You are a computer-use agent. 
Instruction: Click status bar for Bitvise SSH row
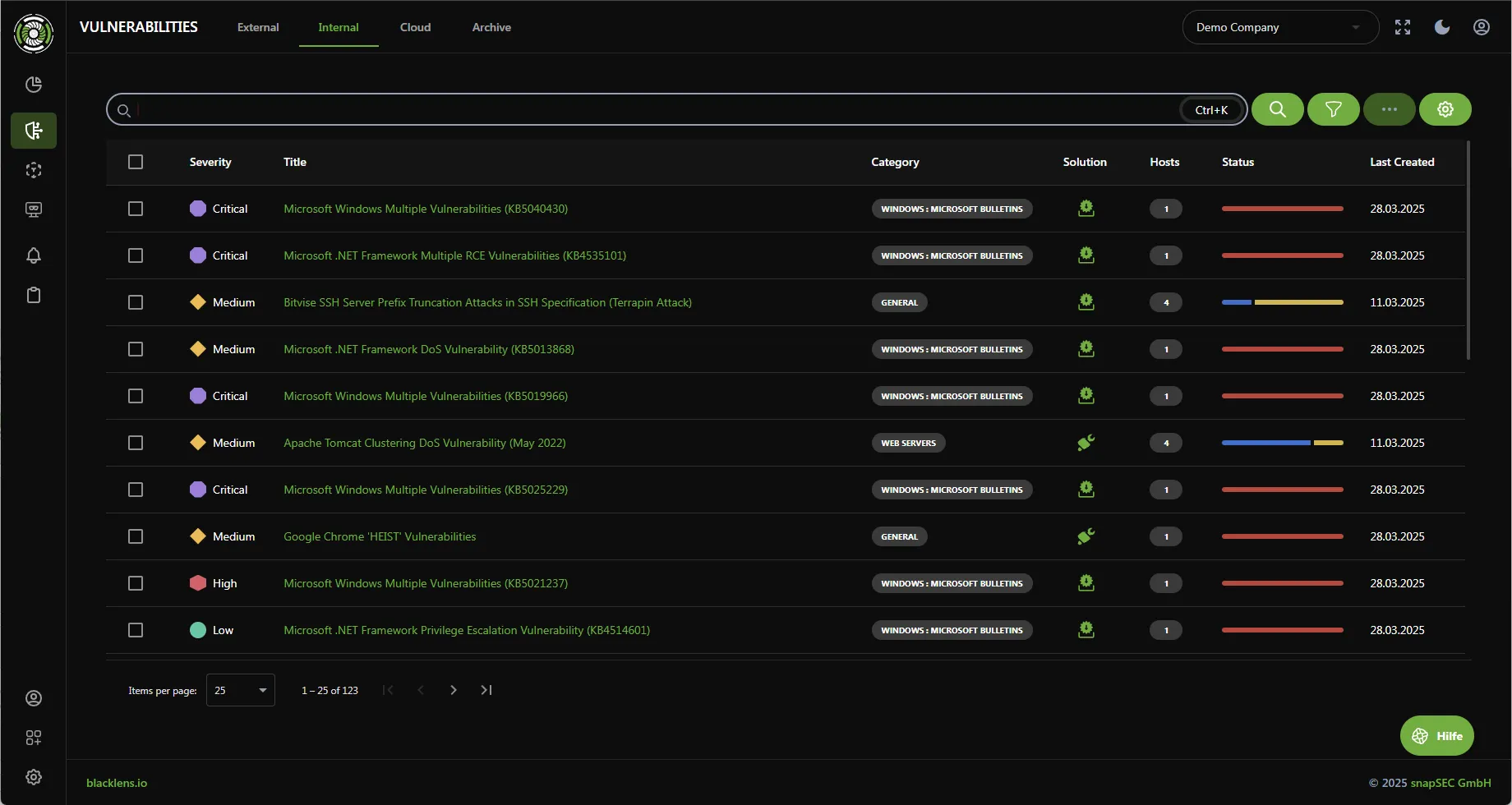click(1283, 302)
